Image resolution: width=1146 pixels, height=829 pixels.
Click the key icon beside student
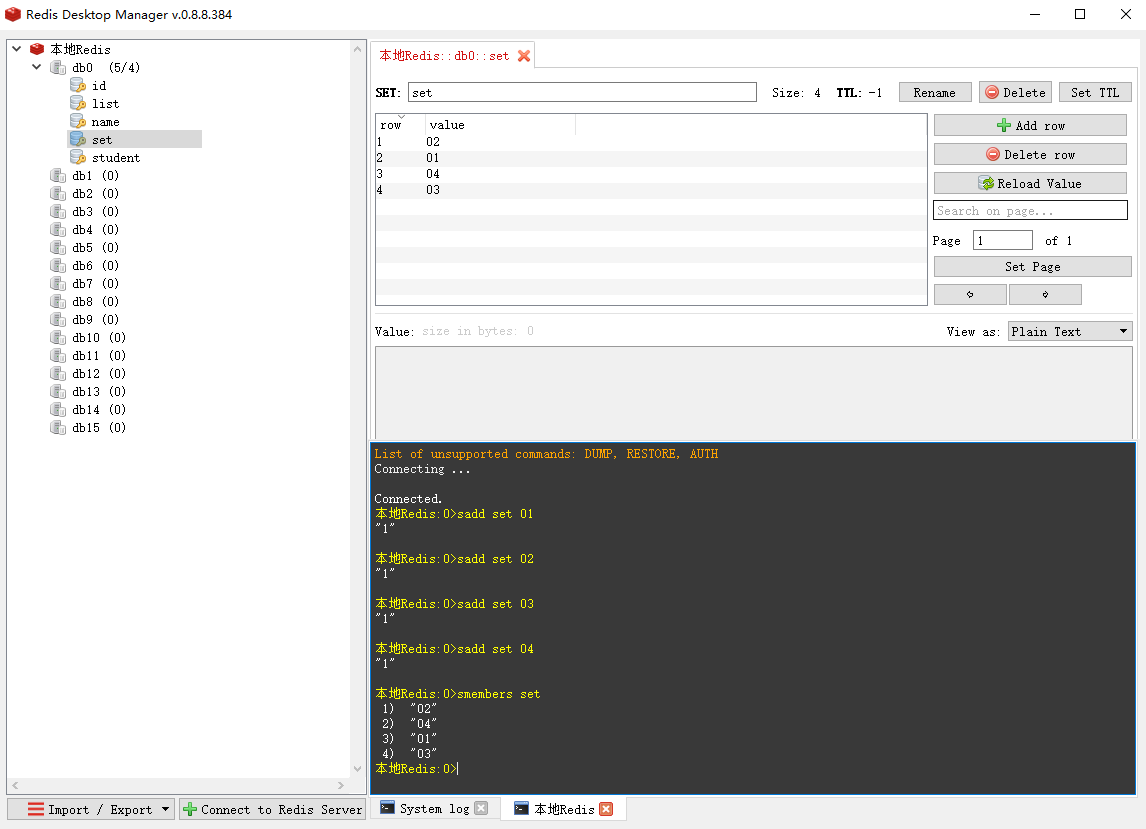point(77,157)
